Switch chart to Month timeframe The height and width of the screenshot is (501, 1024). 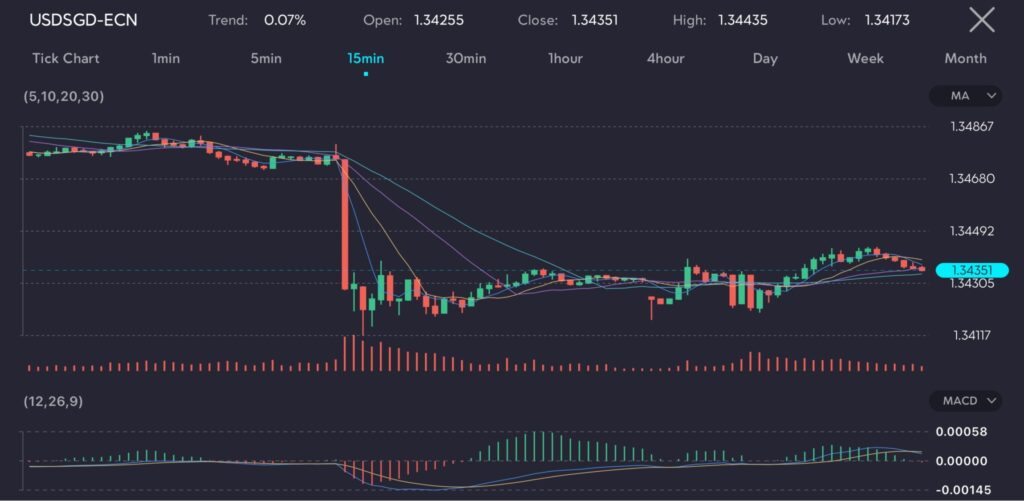coord(965,58)
